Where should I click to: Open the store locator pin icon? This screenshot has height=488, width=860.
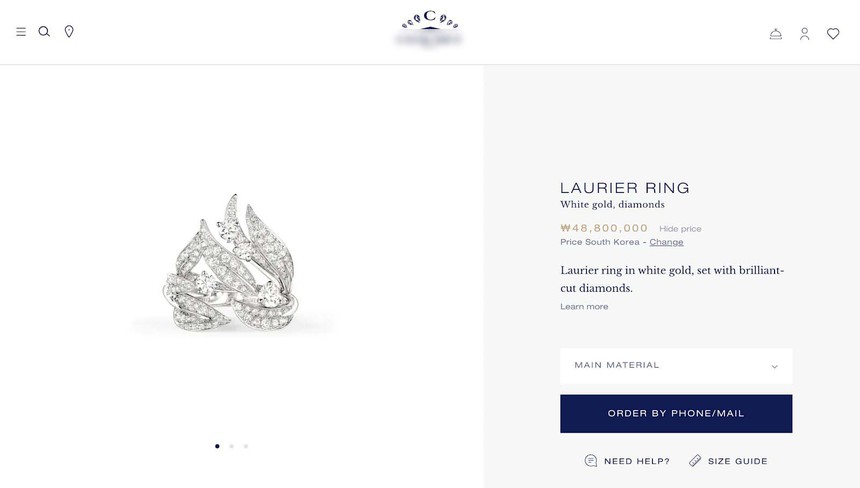pyautogui.click(x=69, y=31)
